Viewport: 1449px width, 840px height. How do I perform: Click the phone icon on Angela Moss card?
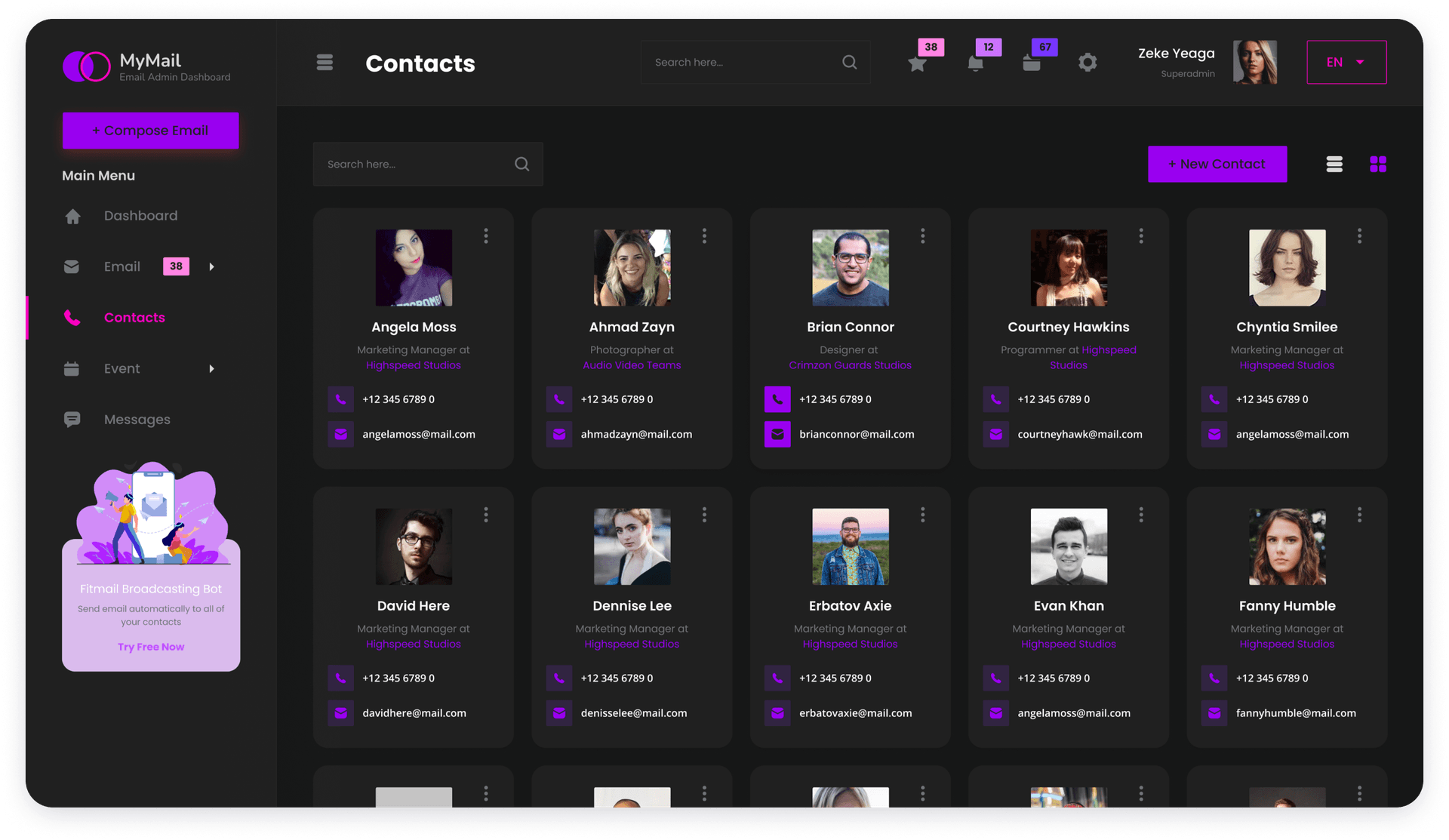pyautogui.click(x=341, y=399)
